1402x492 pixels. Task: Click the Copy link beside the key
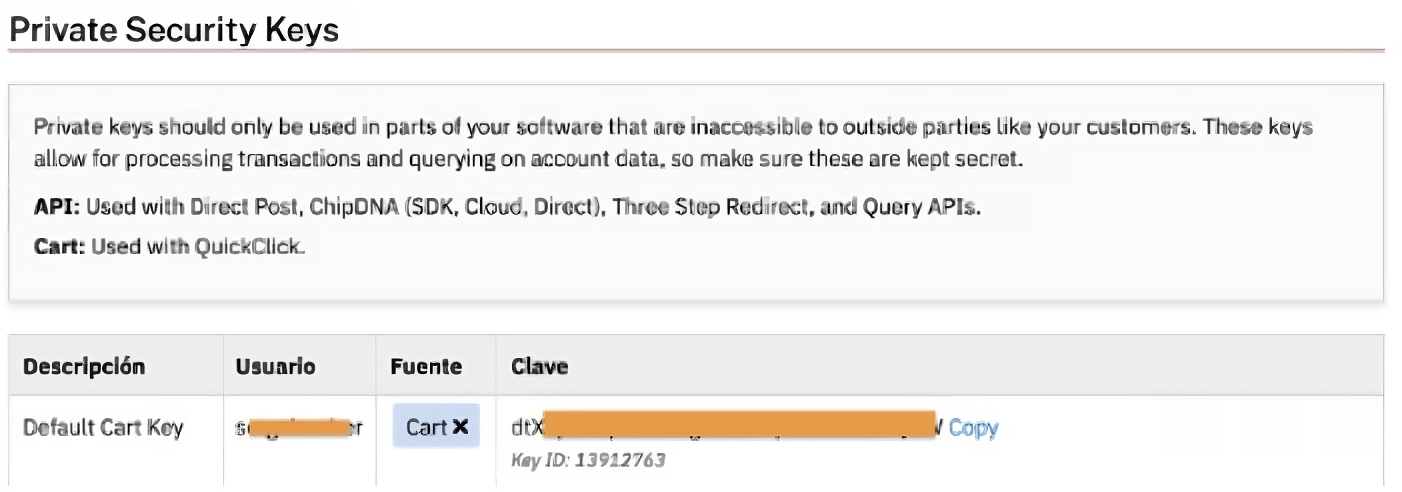point(973,428)
